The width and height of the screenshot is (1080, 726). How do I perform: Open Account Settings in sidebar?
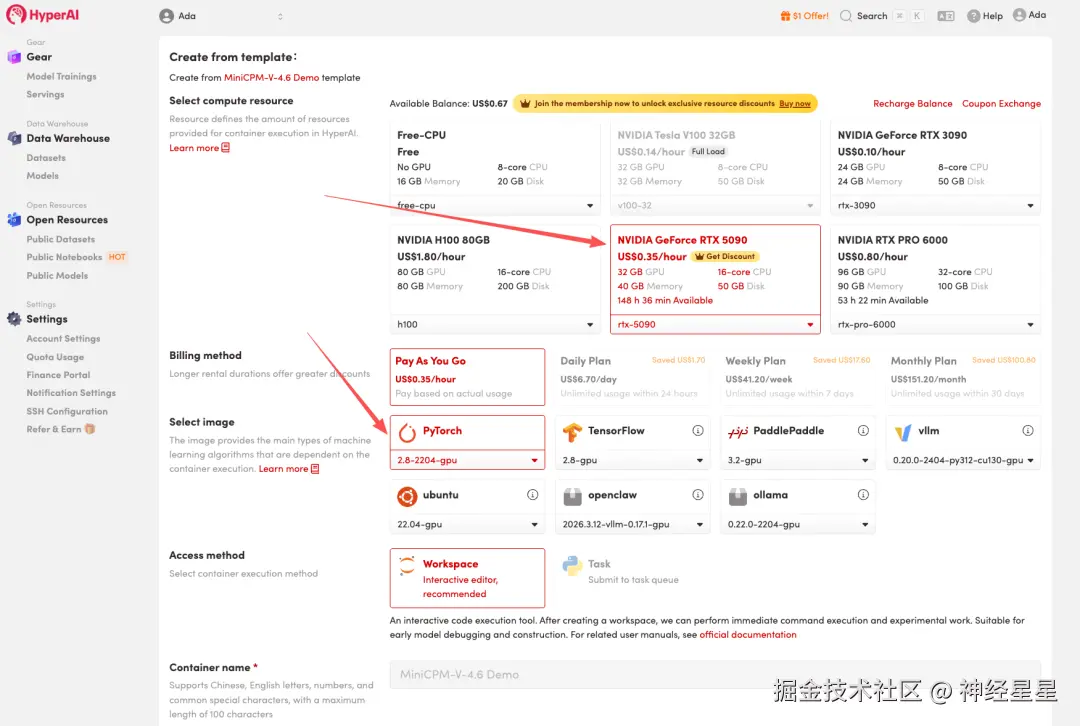pos(63,339)
